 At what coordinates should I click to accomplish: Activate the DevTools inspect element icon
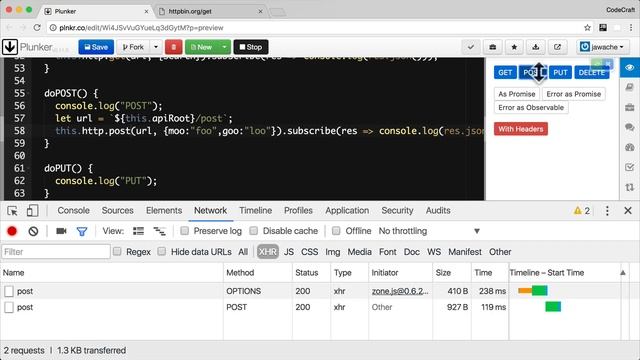point(12,211)
